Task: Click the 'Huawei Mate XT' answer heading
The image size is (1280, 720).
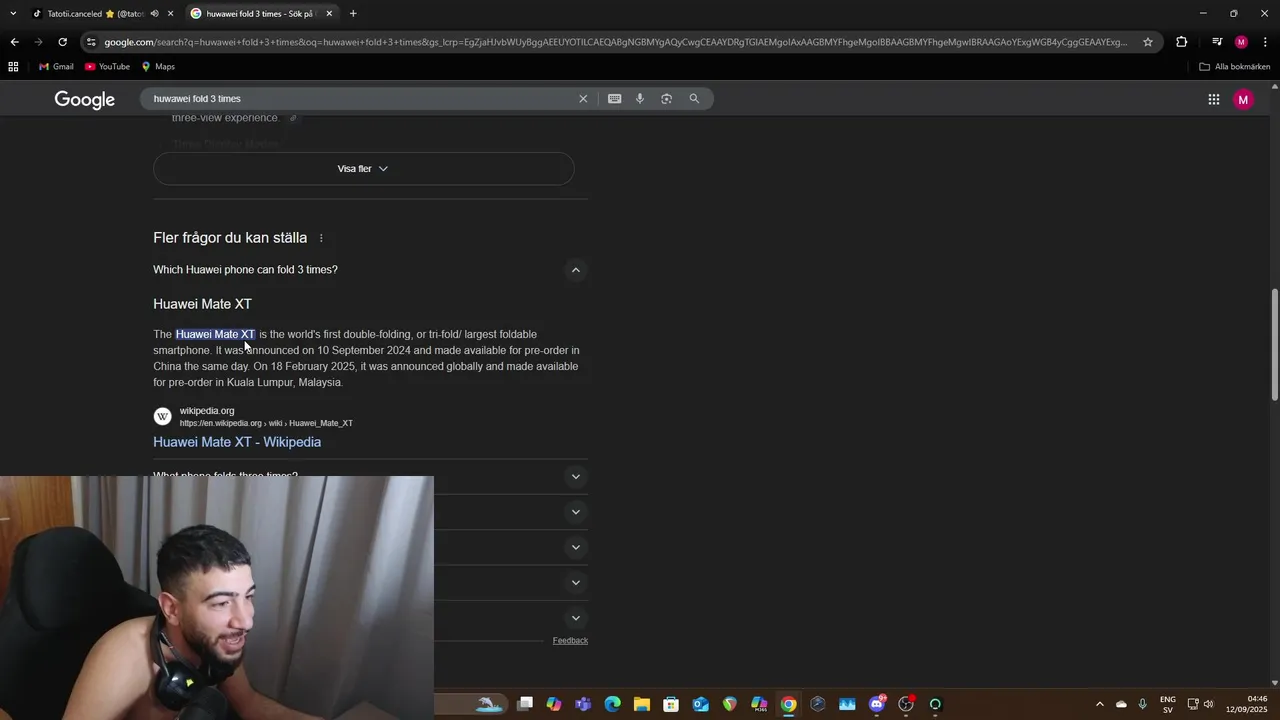Action: 202,304
